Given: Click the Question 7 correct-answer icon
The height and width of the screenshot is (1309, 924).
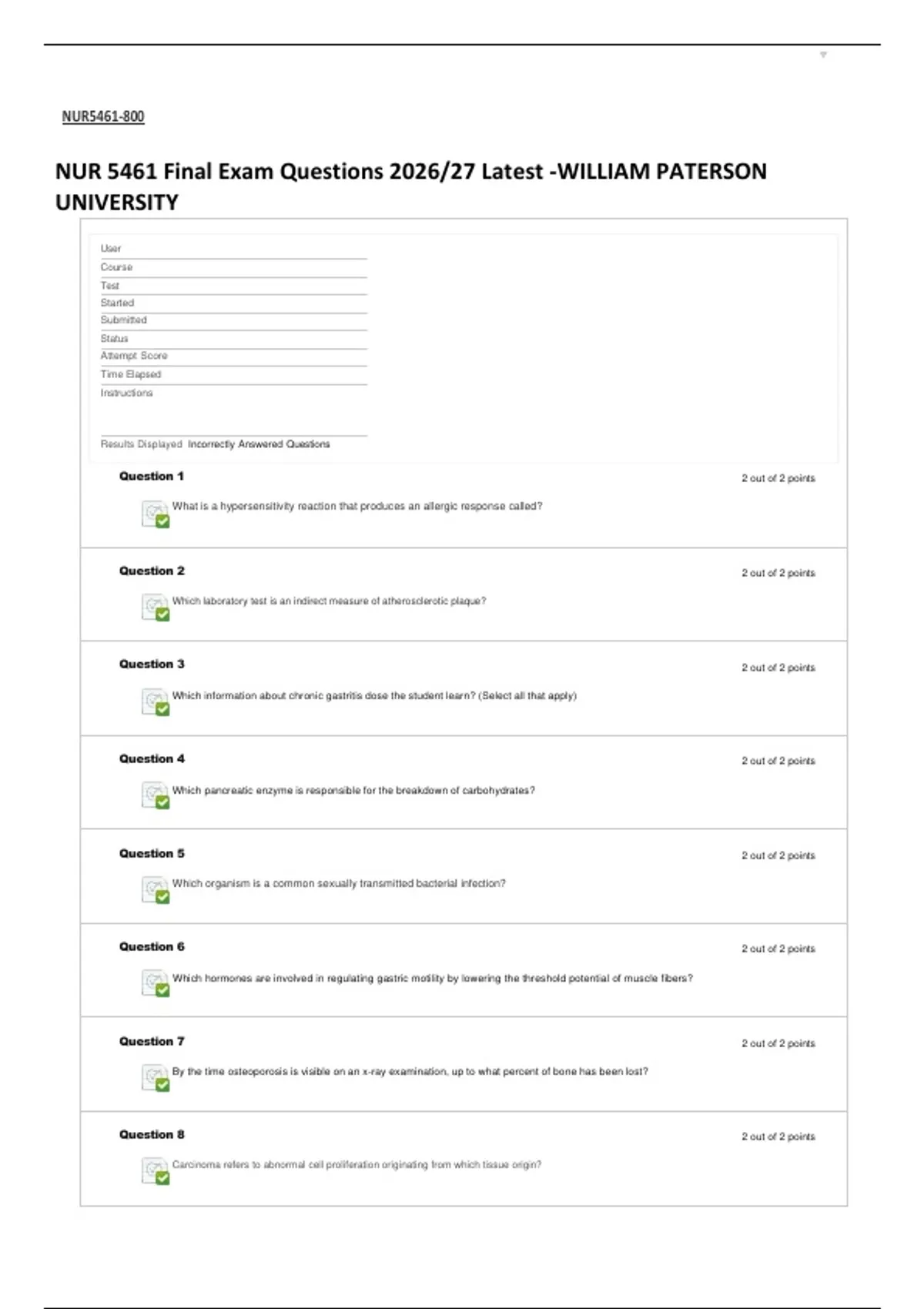Looking at the screenshot, I should [155, 1078].
